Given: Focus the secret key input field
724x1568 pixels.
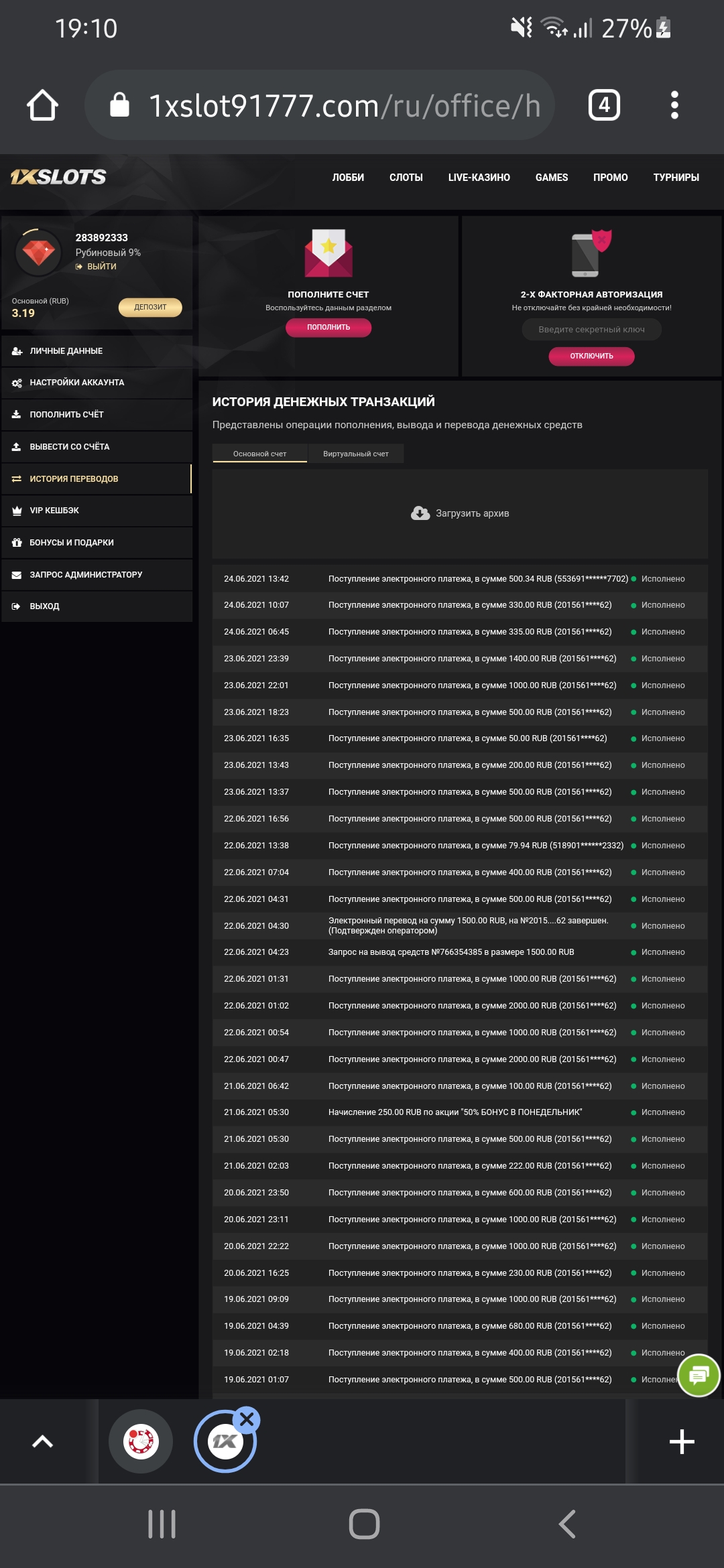Looking at the screenshot, I should pyautogui.click(x=591, y=329).
